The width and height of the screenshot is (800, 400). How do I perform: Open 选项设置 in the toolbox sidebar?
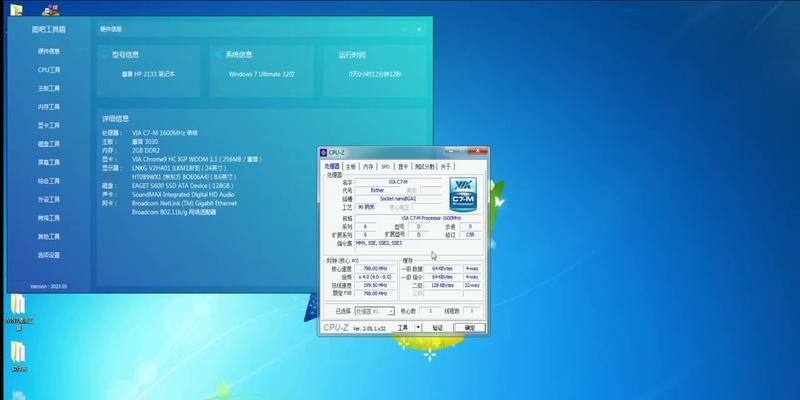pos(49,255)
